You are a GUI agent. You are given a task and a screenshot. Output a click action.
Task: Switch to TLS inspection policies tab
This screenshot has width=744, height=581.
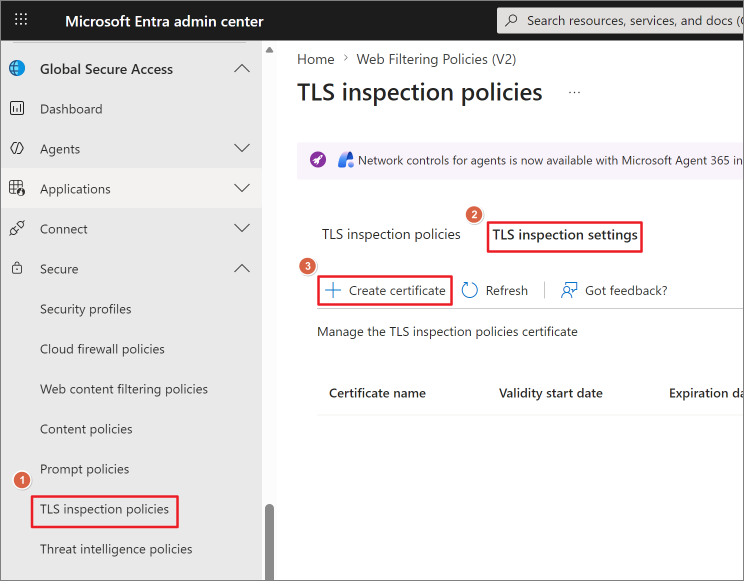[391, 234]
